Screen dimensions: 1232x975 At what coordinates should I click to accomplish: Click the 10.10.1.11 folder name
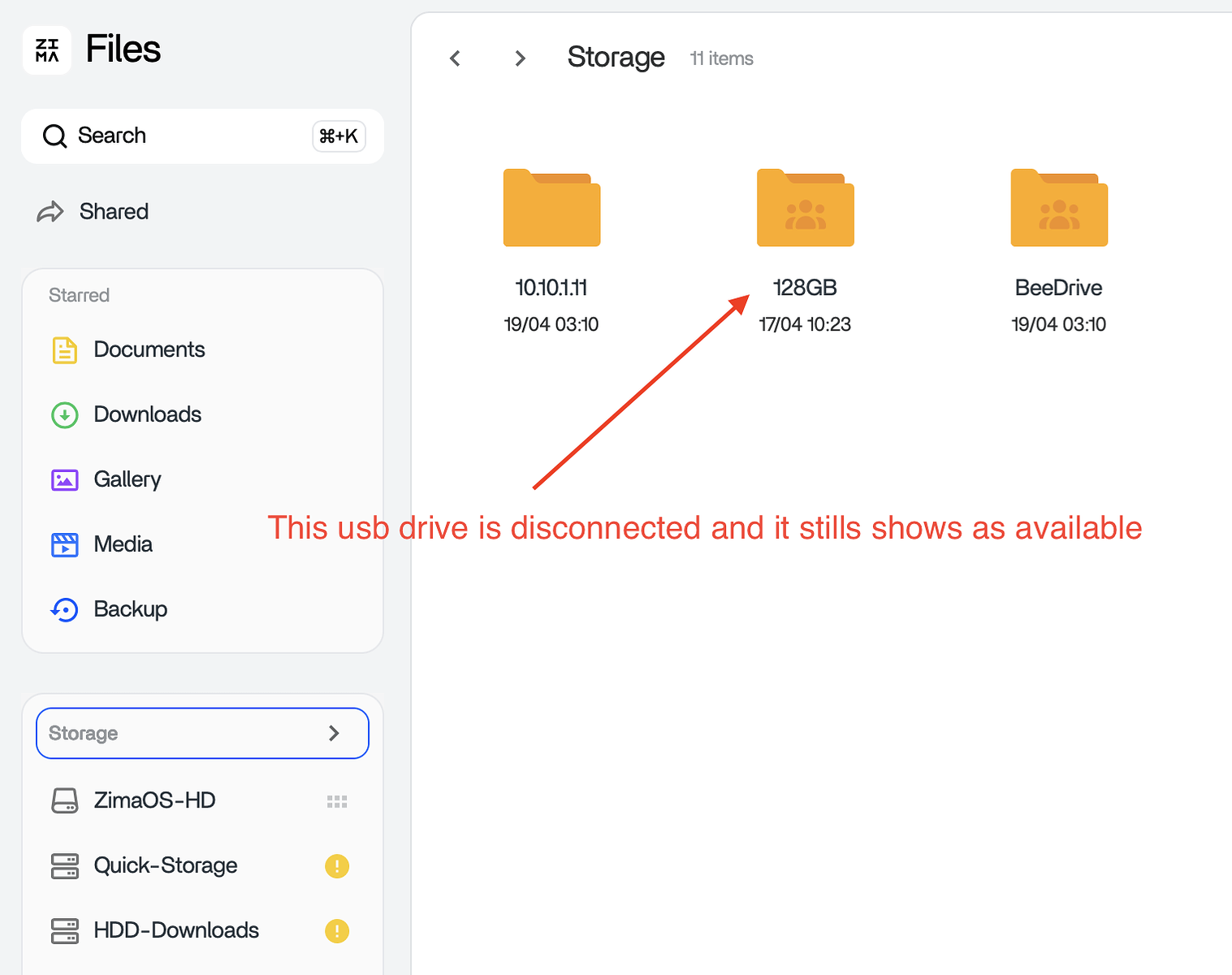point(551,288)
